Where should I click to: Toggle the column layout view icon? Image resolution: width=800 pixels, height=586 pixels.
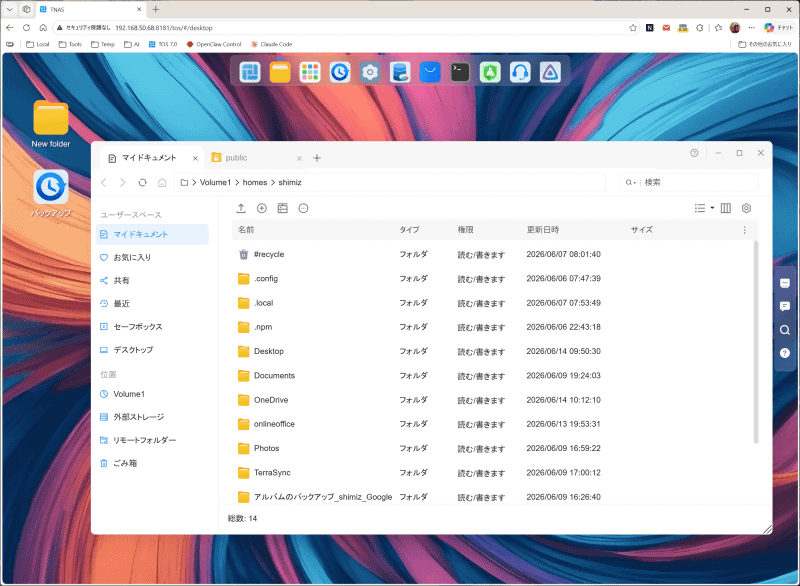(x=726, y=208)
